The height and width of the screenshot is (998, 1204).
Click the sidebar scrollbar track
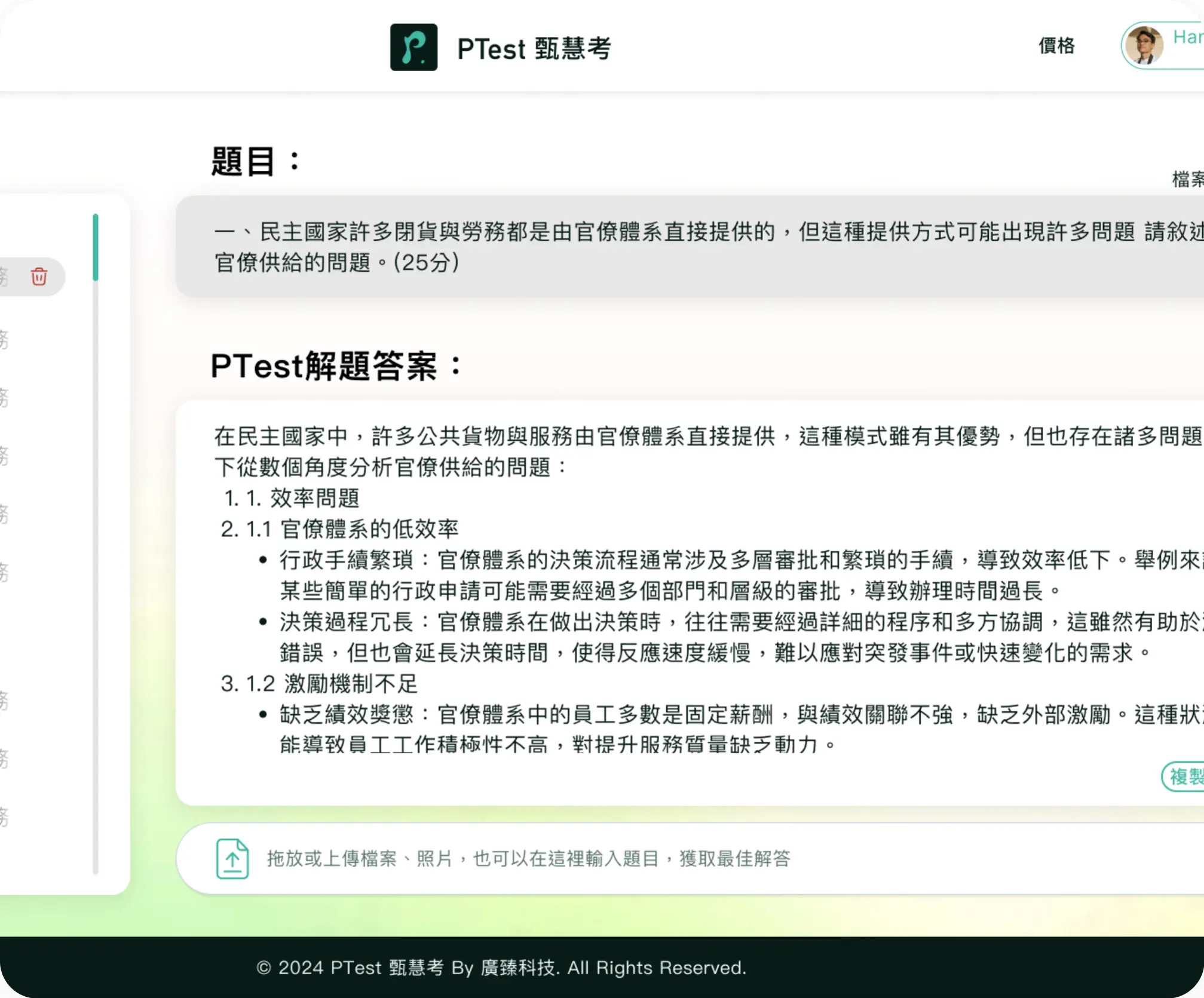(96, 538)
